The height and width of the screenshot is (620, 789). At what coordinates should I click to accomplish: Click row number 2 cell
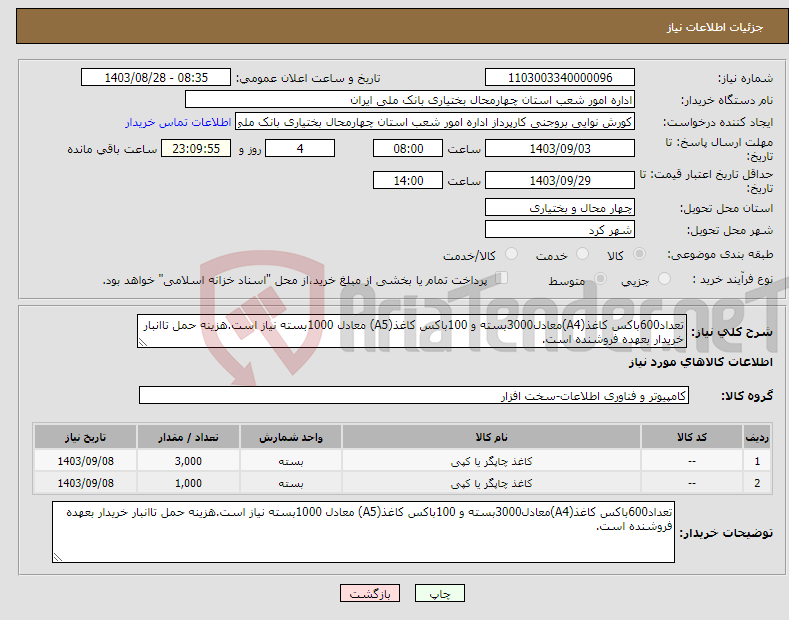click(757, 483)
